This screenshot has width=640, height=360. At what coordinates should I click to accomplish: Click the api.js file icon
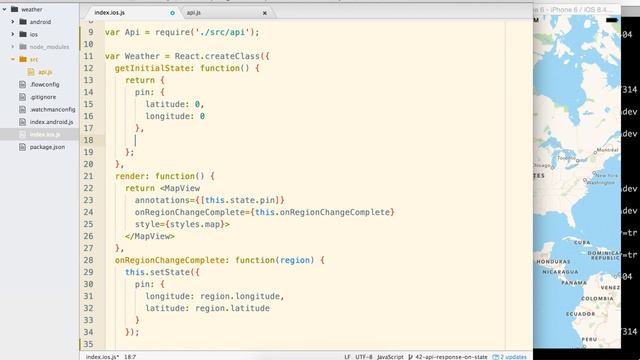[x=31, y=72]
